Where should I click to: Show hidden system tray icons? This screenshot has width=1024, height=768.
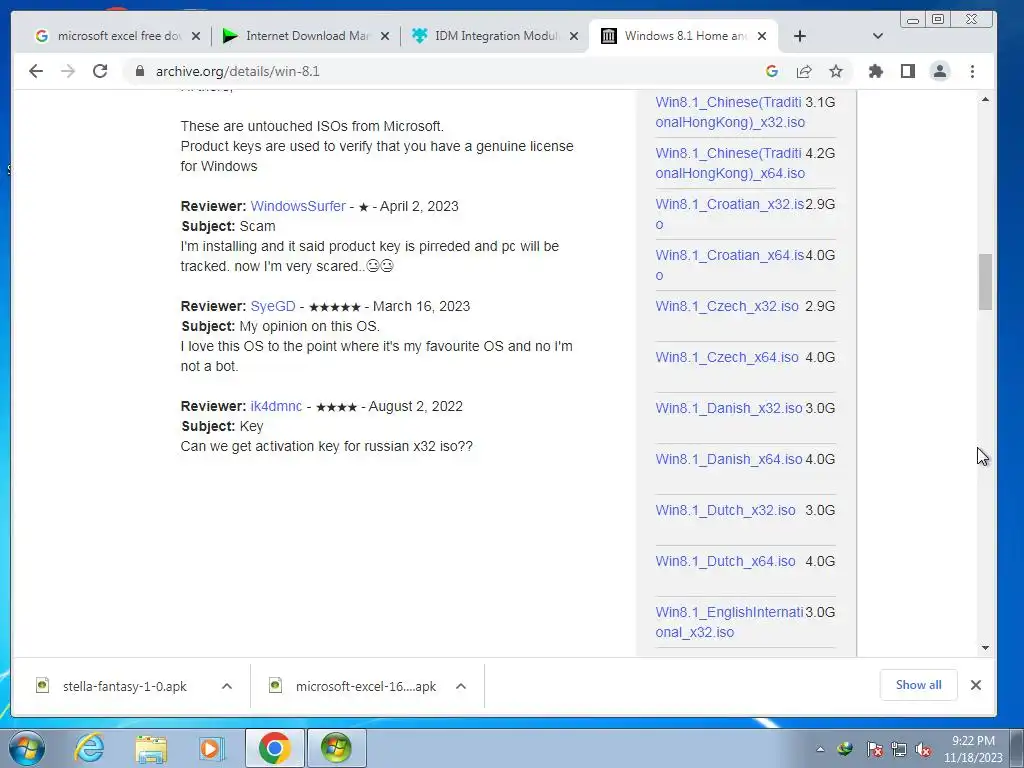[x=820, y=749]
